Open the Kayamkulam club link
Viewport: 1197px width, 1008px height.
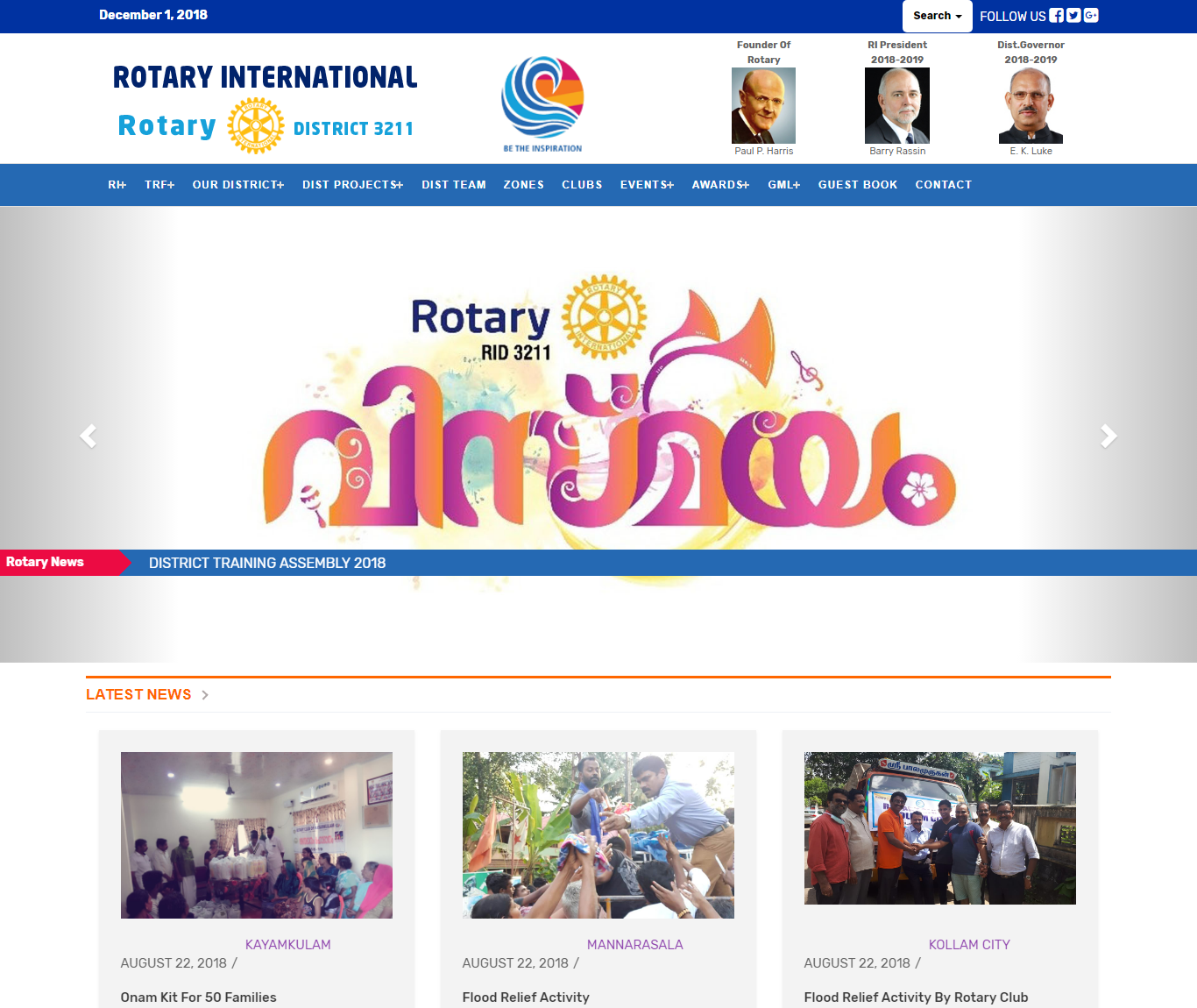tap(288, 944)
